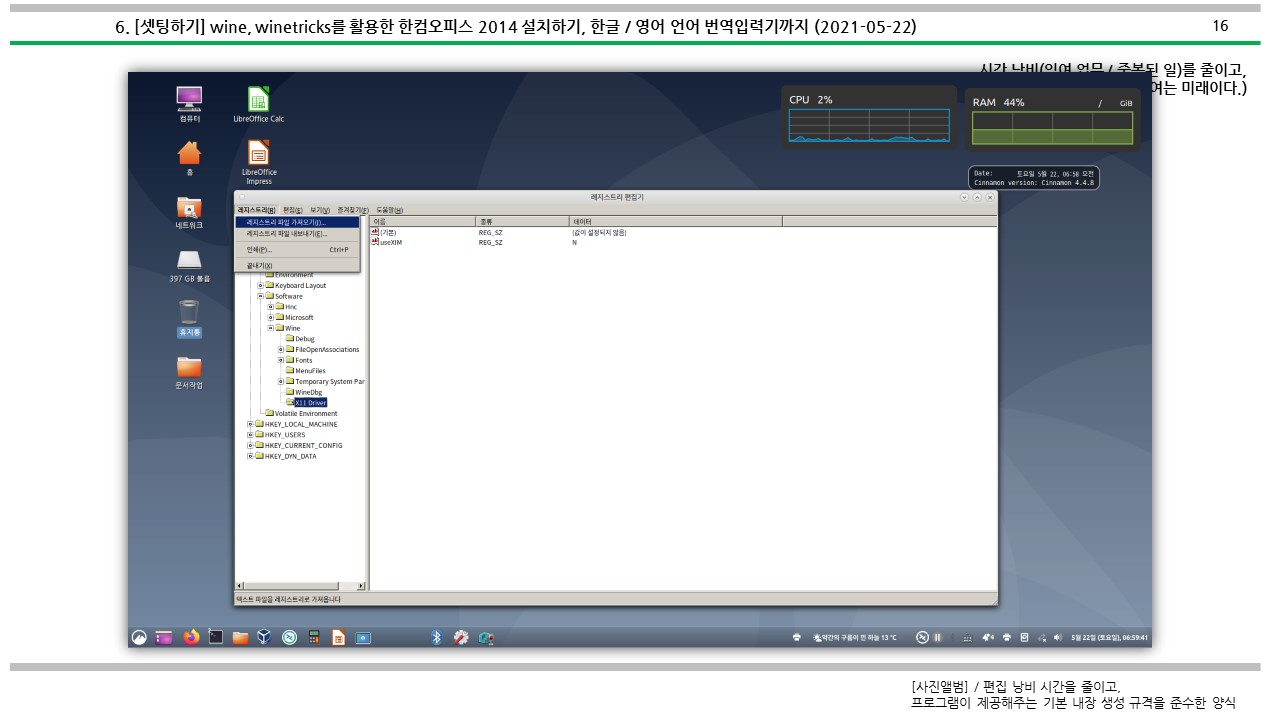1280x720 pixels.
Task: Collapse the Software key
Action: coord(260,296)
